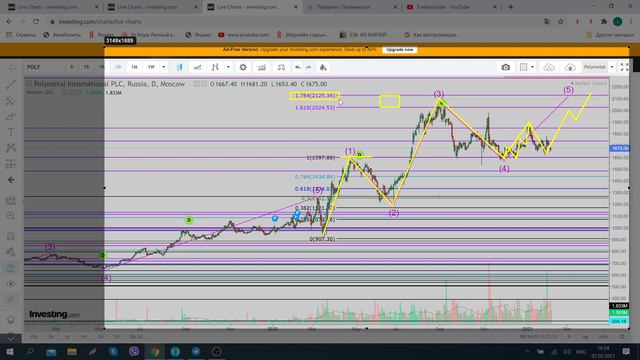
Task: Click the 10y date range button
Action: point(34,337)
